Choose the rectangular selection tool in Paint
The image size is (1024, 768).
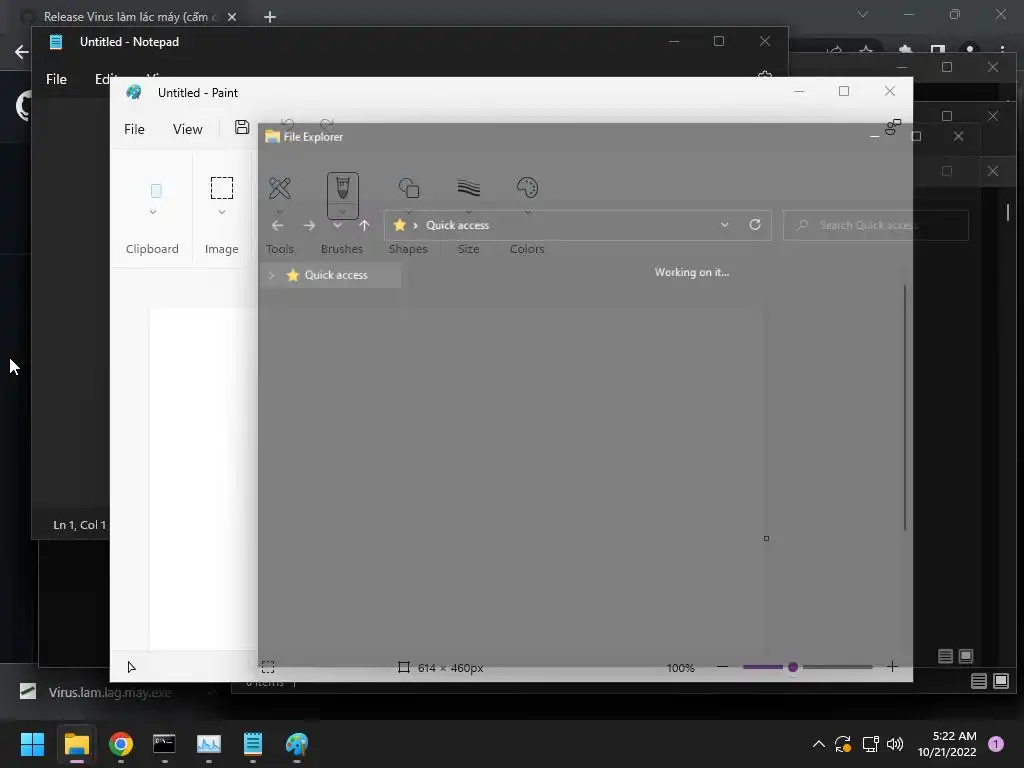[221, 188]
